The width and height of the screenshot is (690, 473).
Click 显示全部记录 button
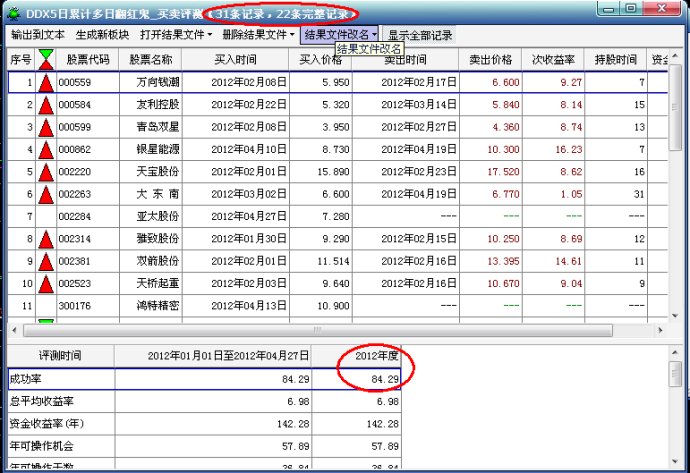[x=420, y=35]
